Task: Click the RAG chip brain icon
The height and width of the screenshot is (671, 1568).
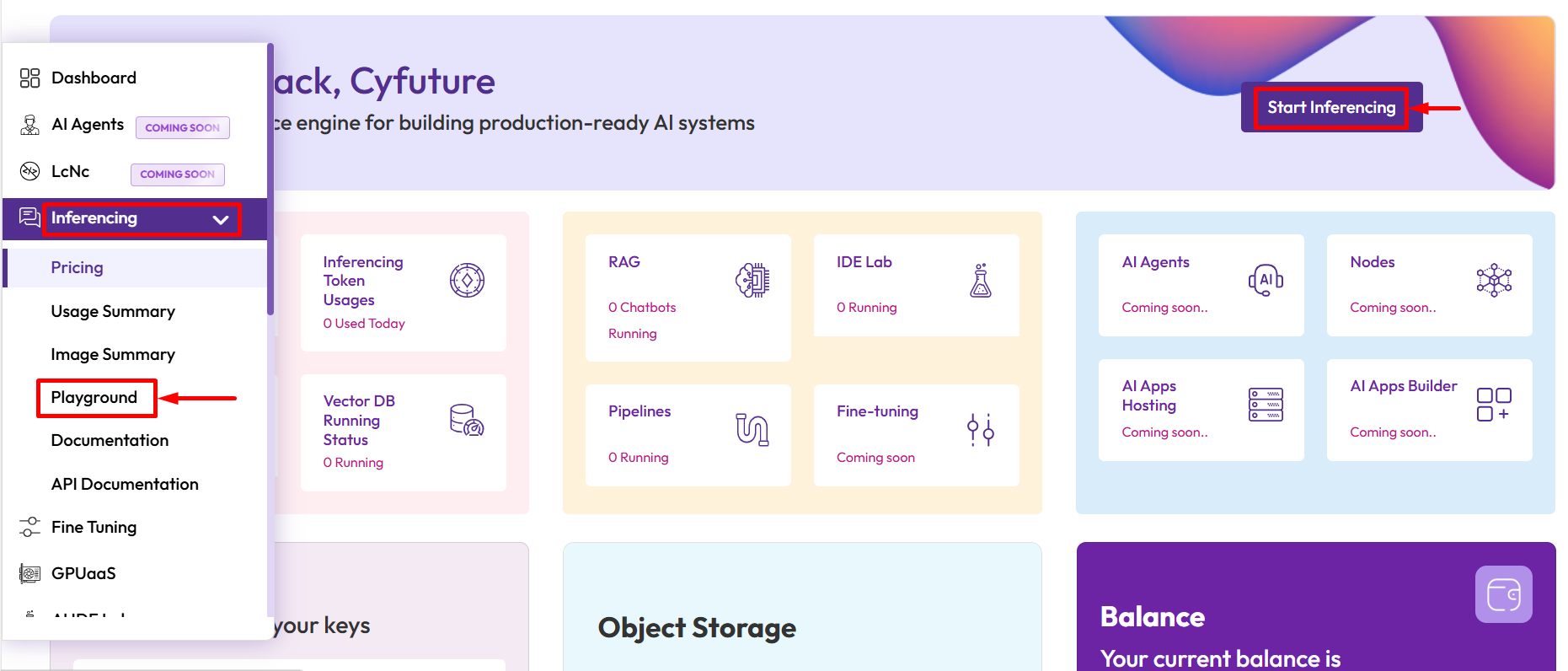Action: [752, 281]
